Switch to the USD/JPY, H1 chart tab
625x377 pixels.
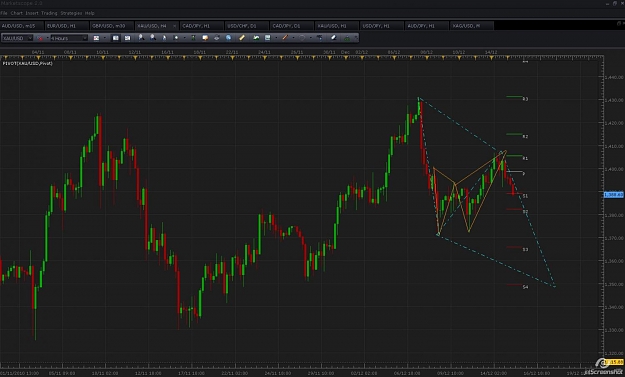[382, 26]
